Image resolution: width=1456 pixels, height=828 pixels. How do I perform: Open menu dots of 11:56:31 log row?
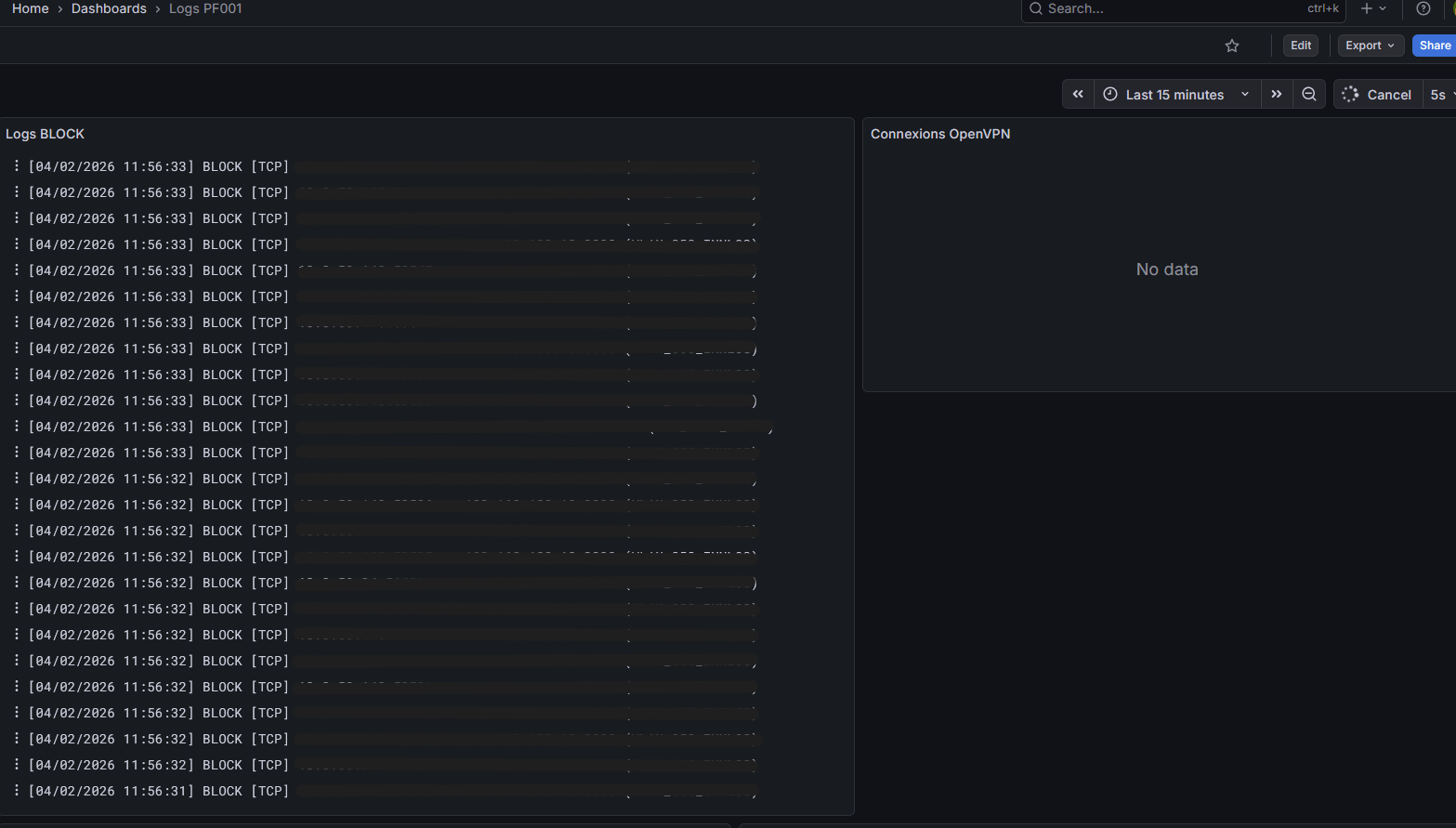point(17,790)
